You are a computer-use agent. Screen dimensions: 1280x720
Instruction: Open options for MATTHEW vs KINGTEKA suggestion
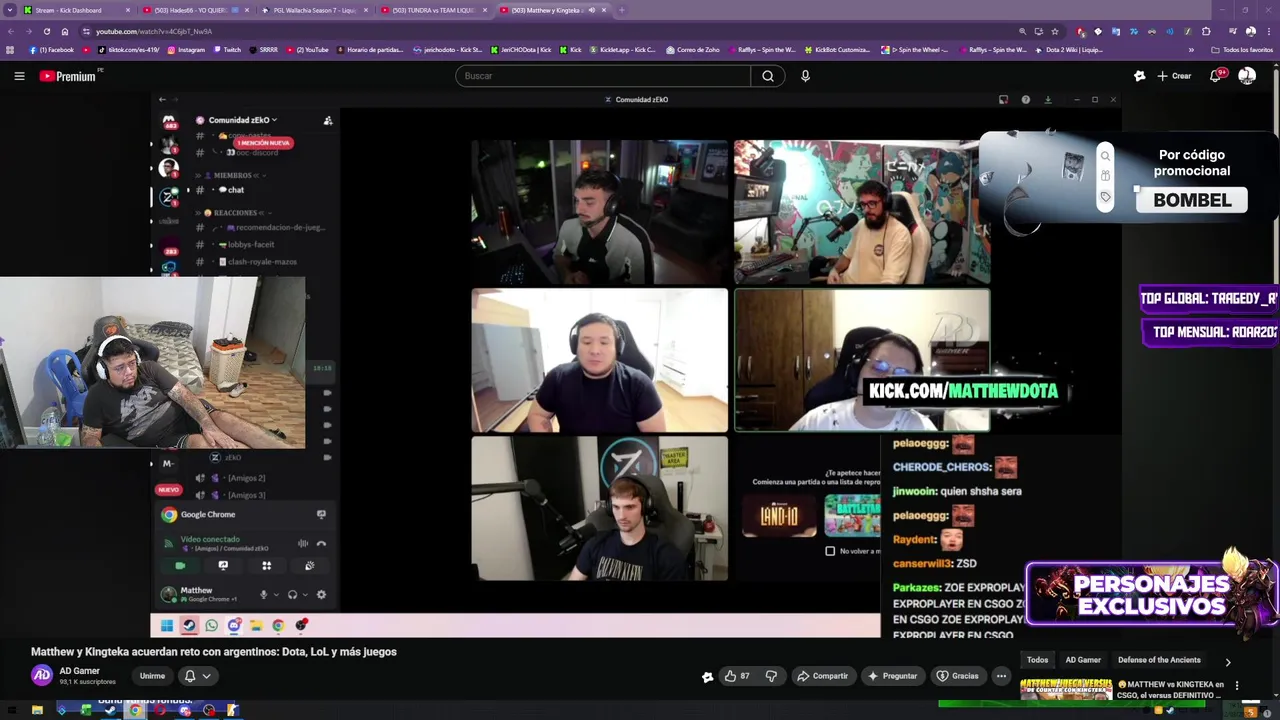coord(1237,685)
